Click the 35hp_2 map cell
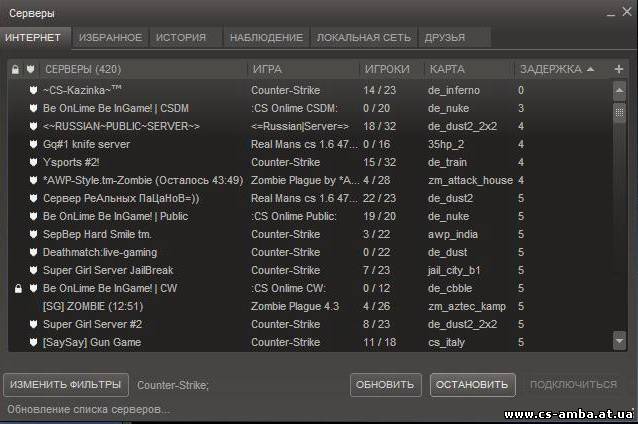638x424 pixels. 446,144
